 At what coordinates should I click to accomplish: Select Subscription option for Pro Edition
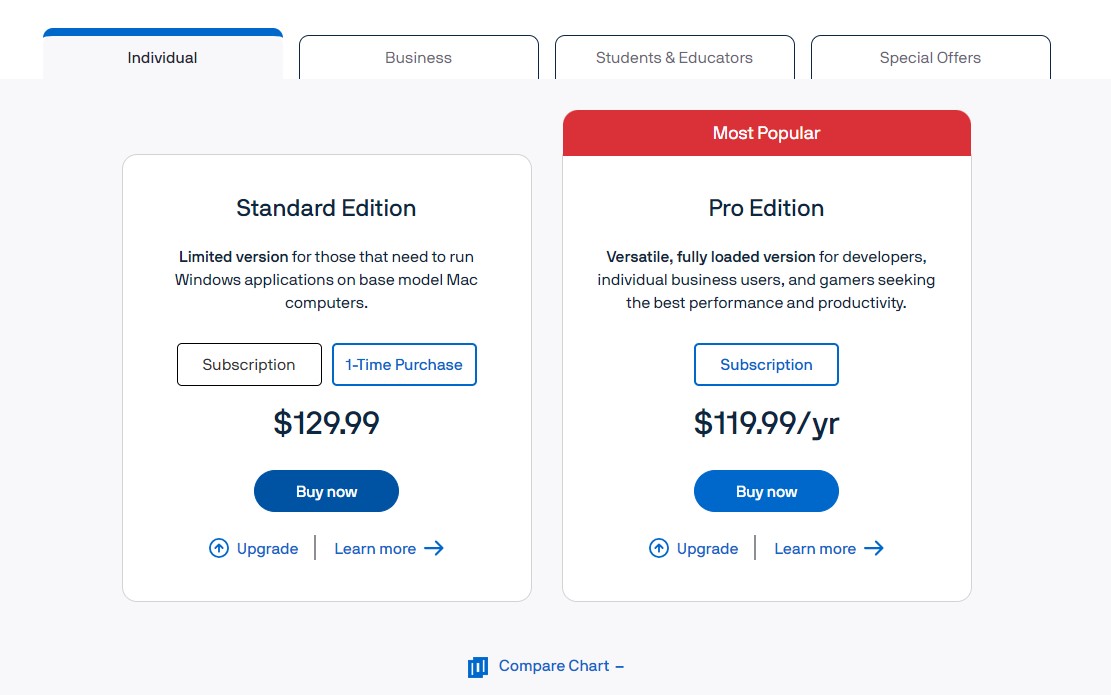click(766, 365)
